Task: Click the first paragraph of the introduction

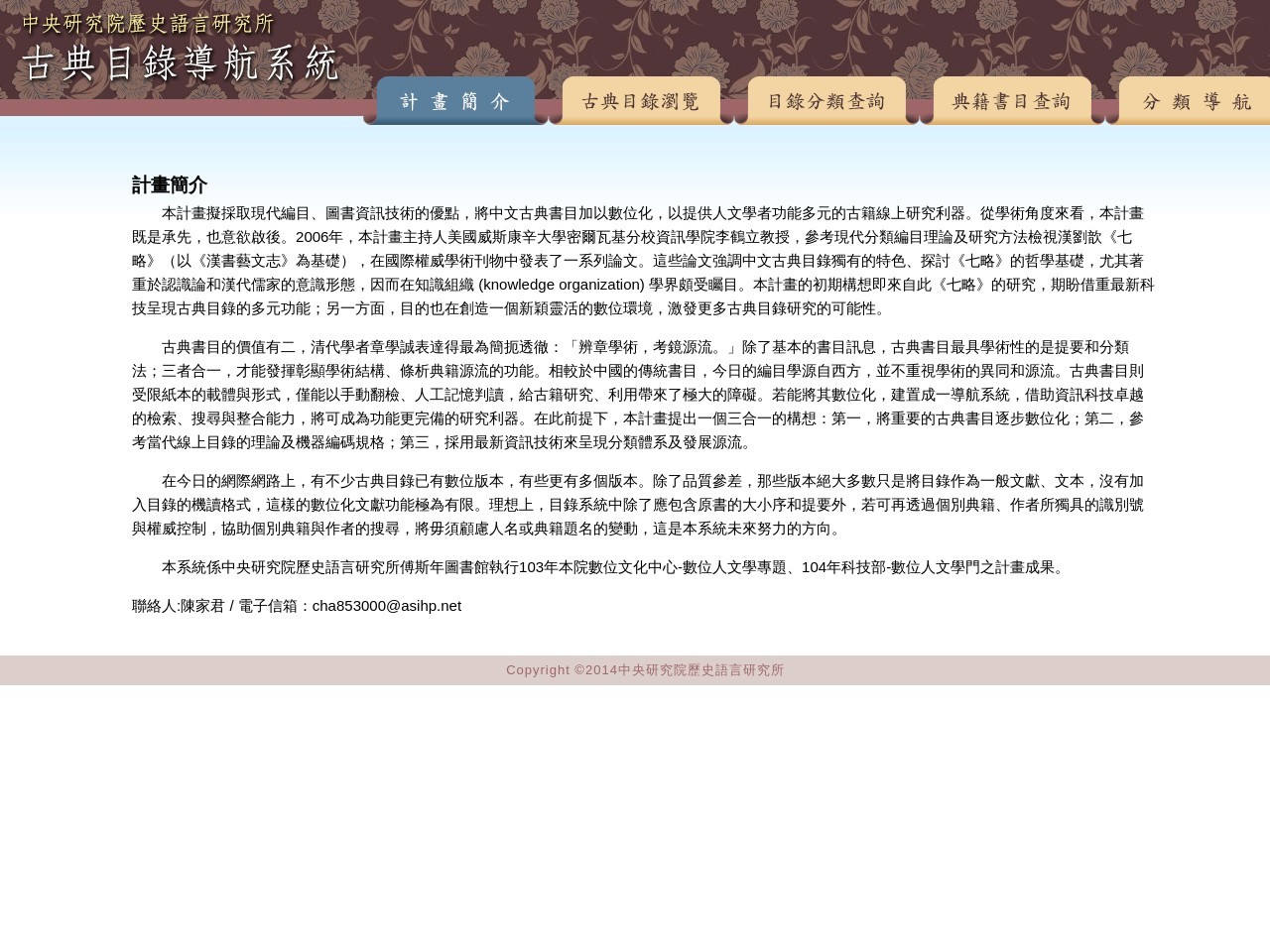Action: click(x=635, y=261)
